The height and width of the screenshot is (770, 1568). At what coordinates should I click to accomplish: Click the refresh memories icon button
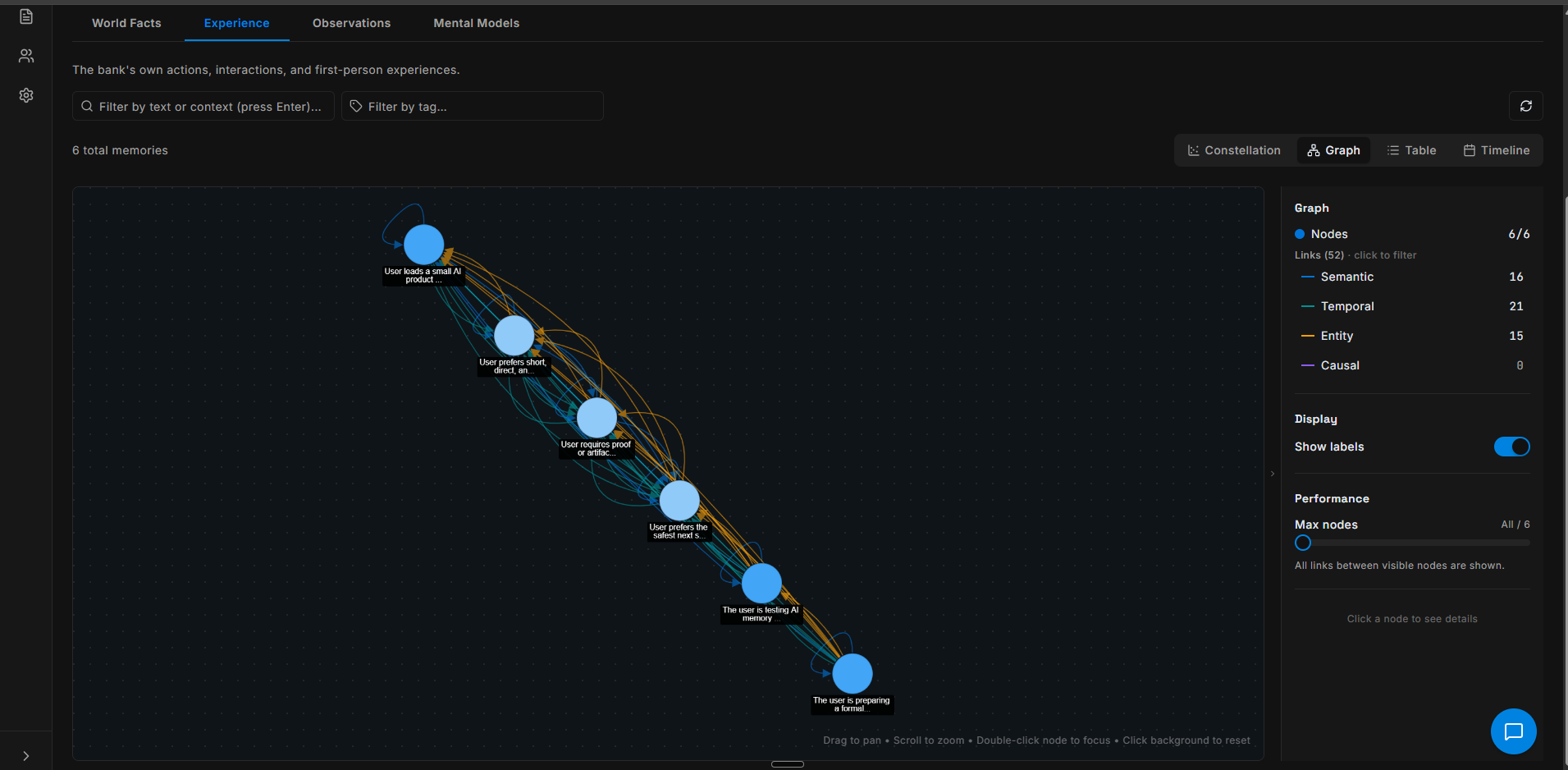pyautogui.click(x=1525, y=106)
